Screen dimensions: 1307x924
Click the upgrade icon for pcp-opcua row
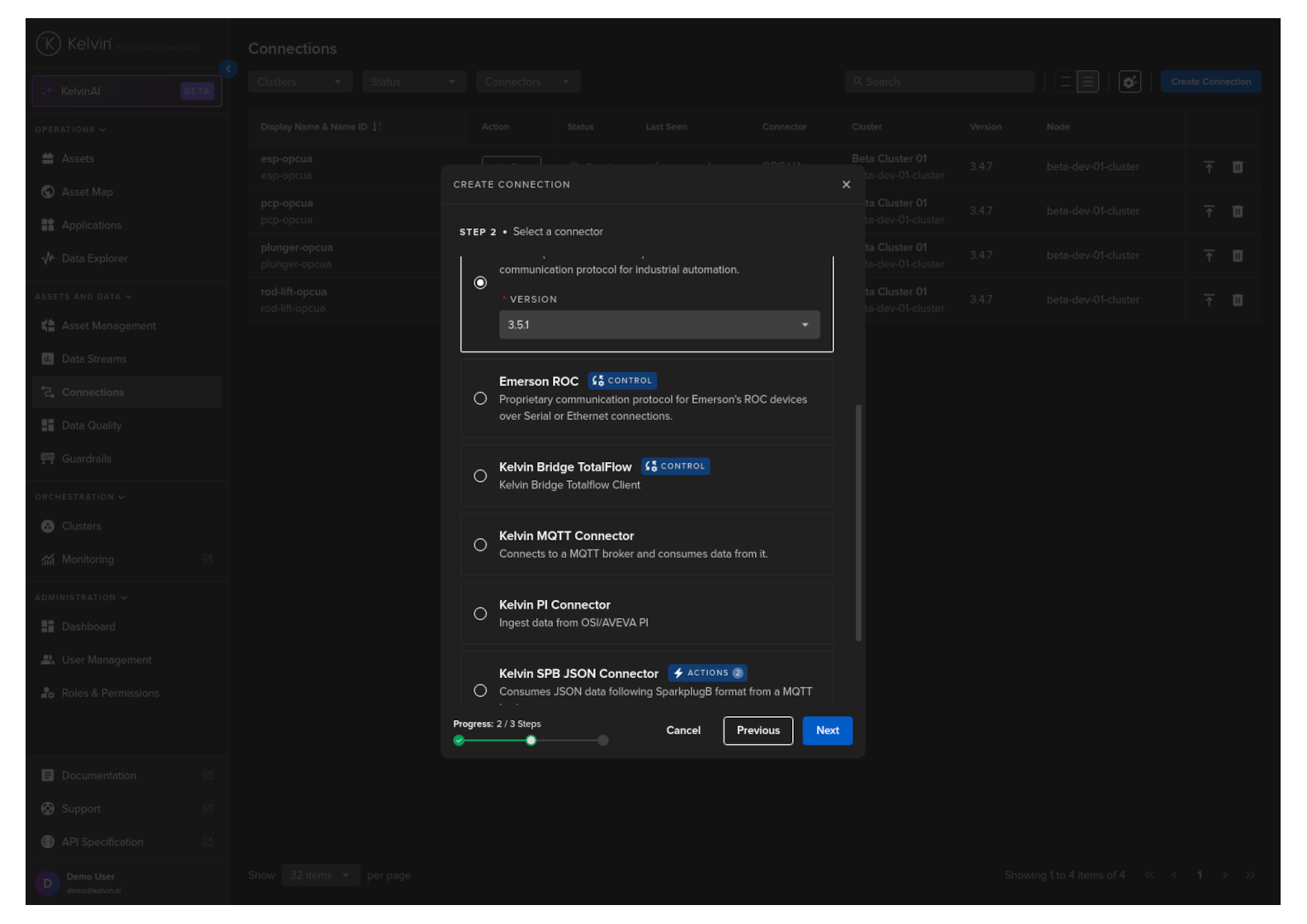(1209, 211)
